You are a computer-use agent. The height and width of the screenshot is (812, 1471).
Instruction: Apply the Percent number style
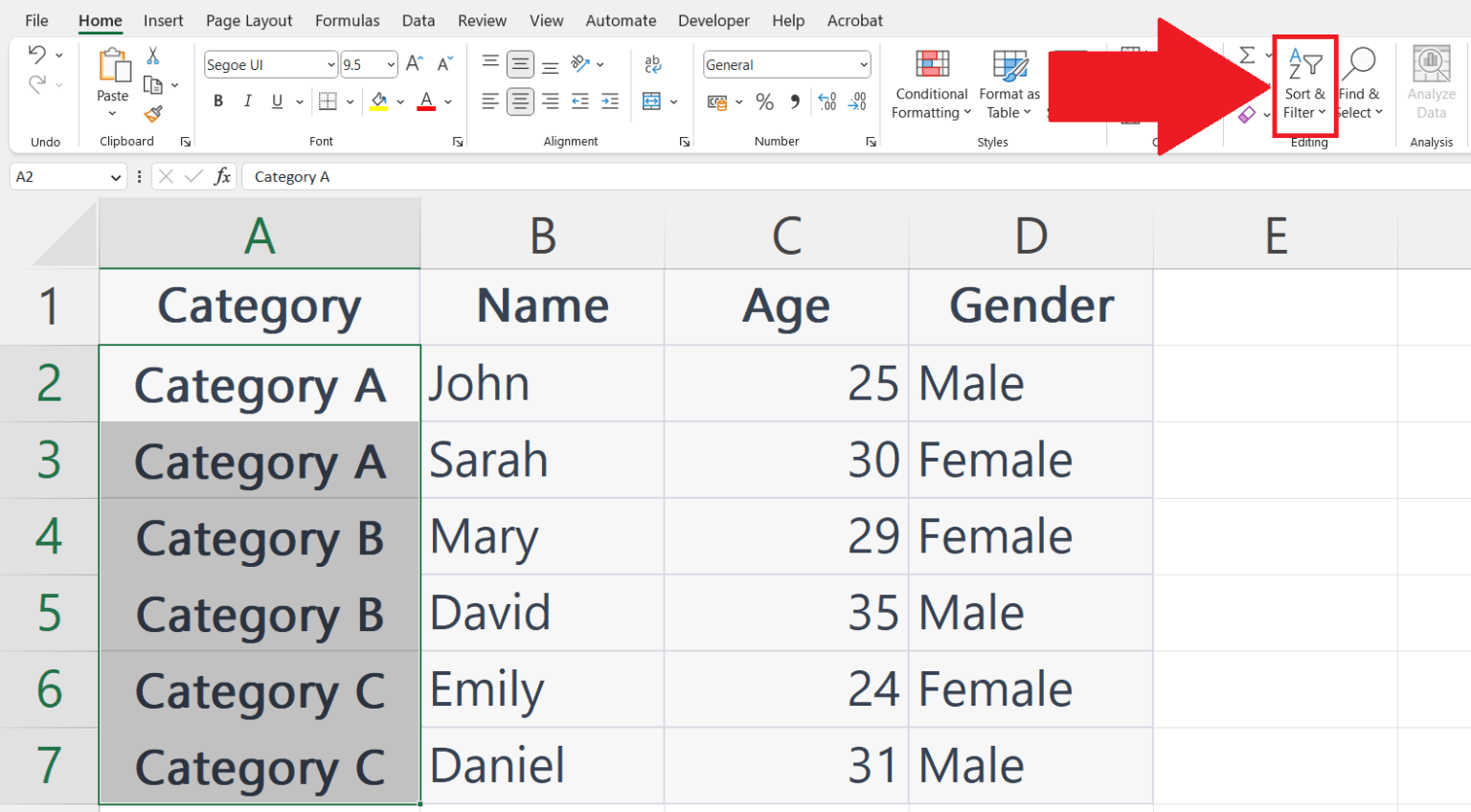pos(765,101)
